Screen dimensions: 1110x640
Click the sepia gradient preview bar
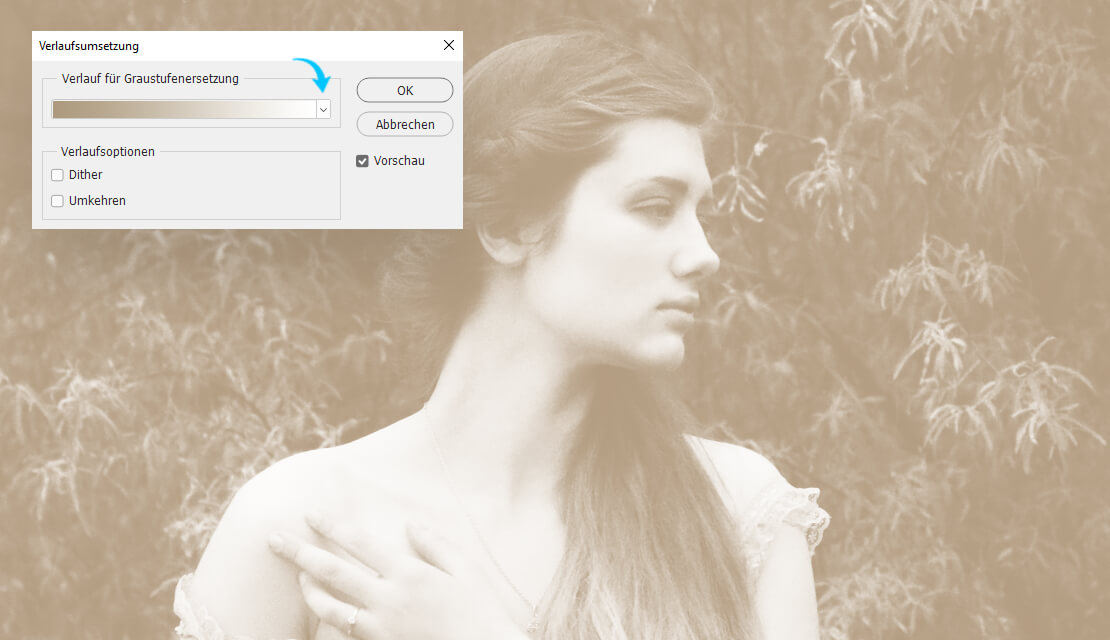[x=183, y=110]
